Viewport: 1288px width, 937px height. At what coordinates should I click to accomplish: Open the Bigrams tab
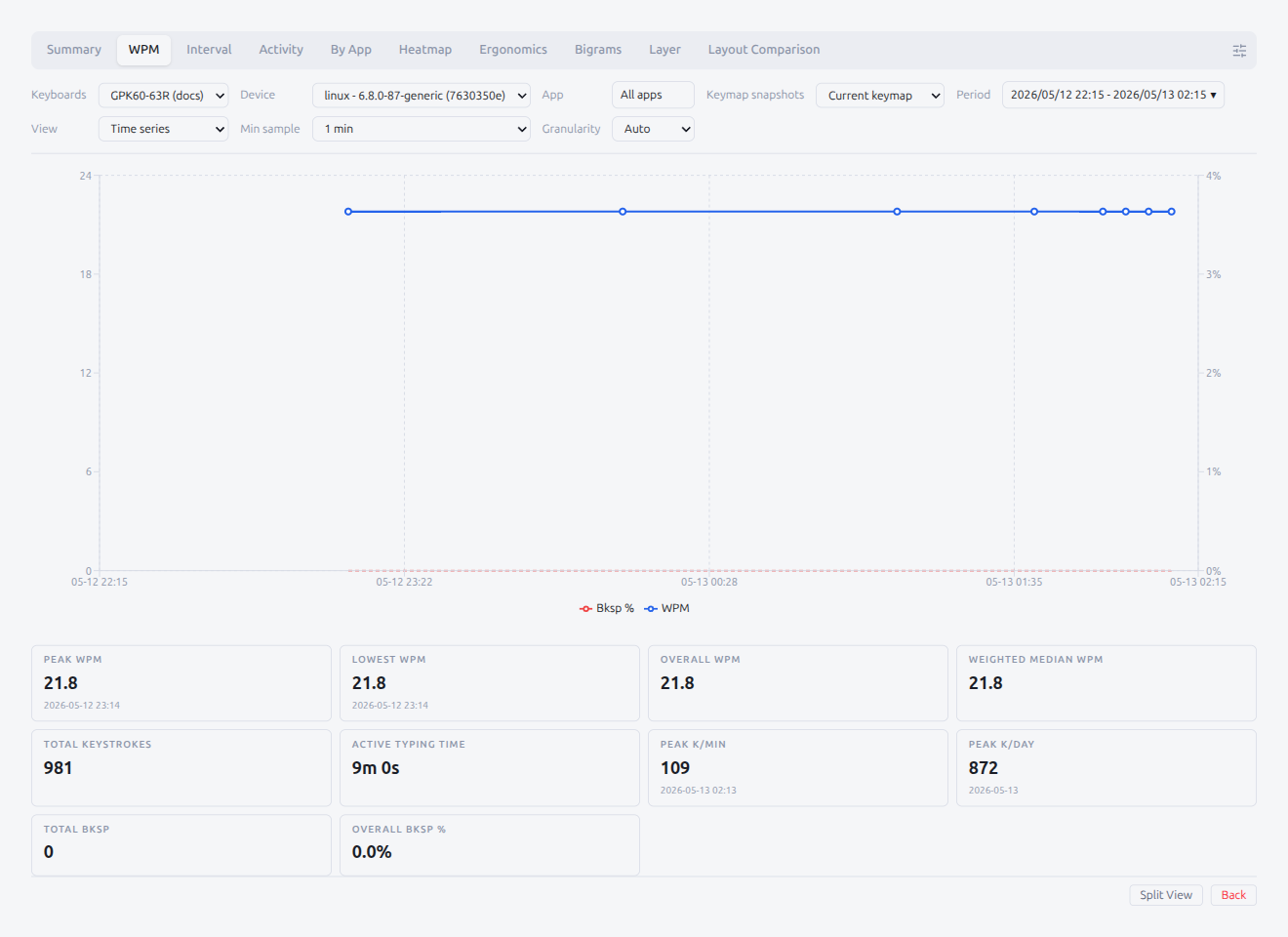[598, 50]
